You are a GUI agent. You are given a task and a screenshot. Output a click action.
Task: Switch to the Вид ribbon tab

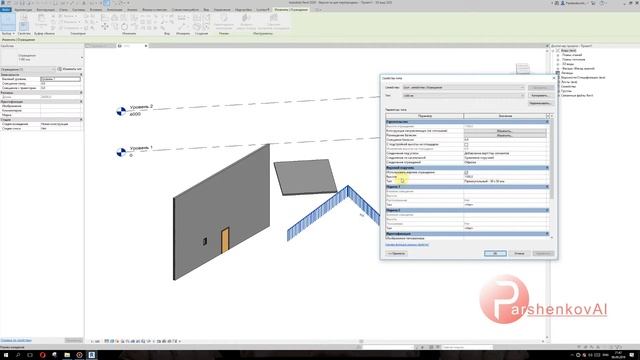[x=206, y=9]
